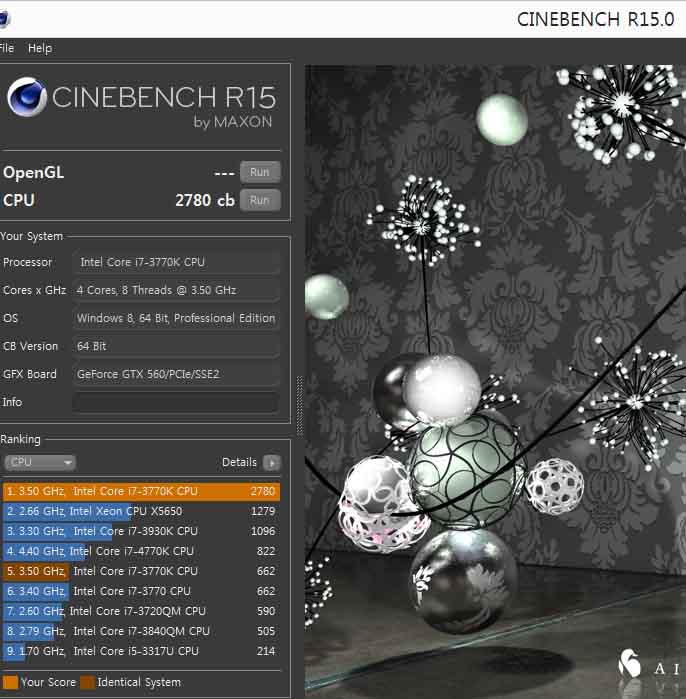
Task: Click the rendered scene preview image
Action: pos(495,382)
